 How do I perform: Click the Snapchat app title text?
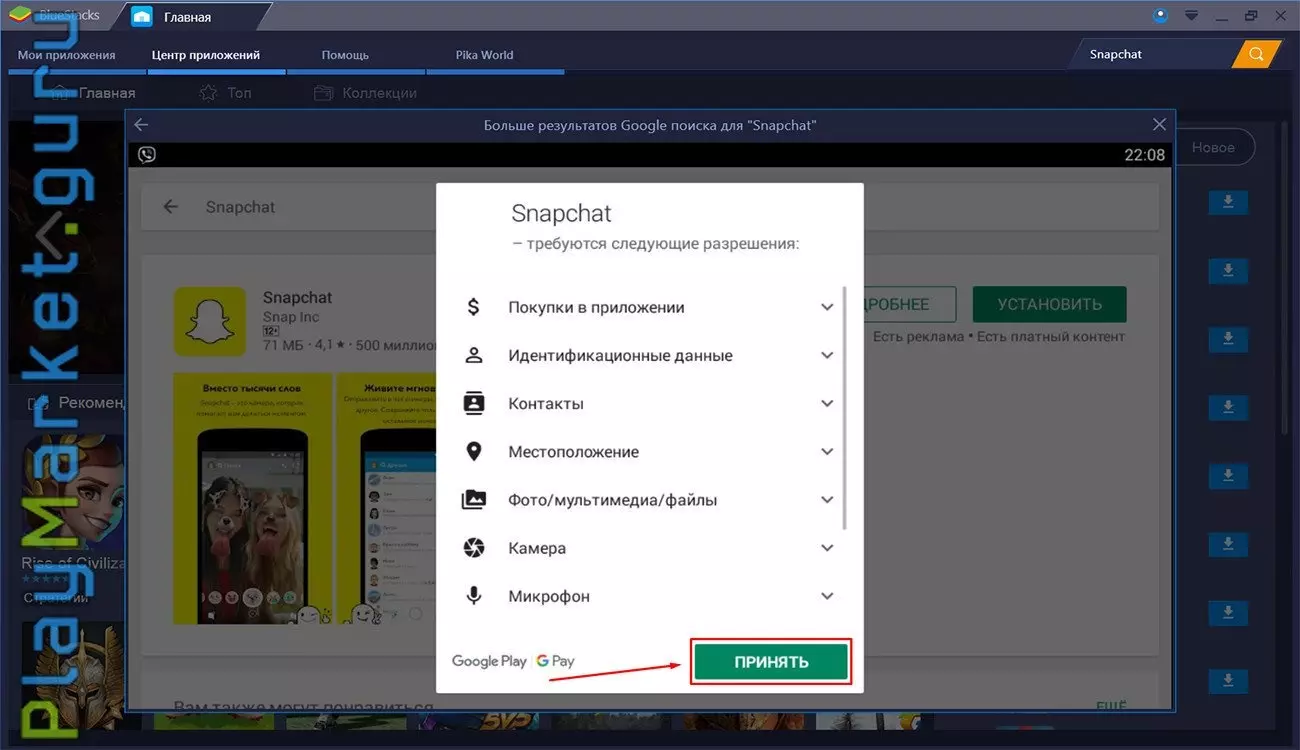coord(297,297)
